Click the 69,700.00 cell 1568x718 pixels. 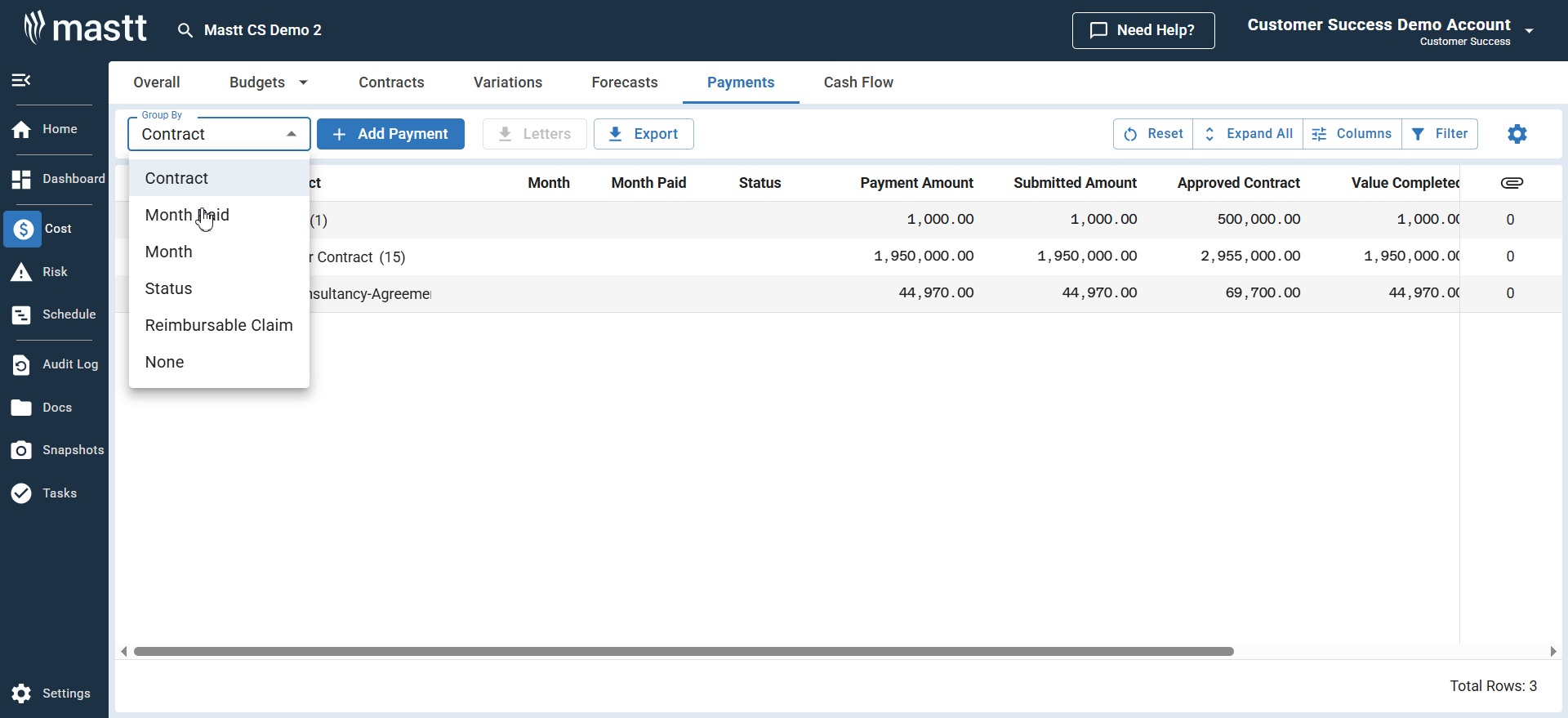click(x=1263, y=293)
